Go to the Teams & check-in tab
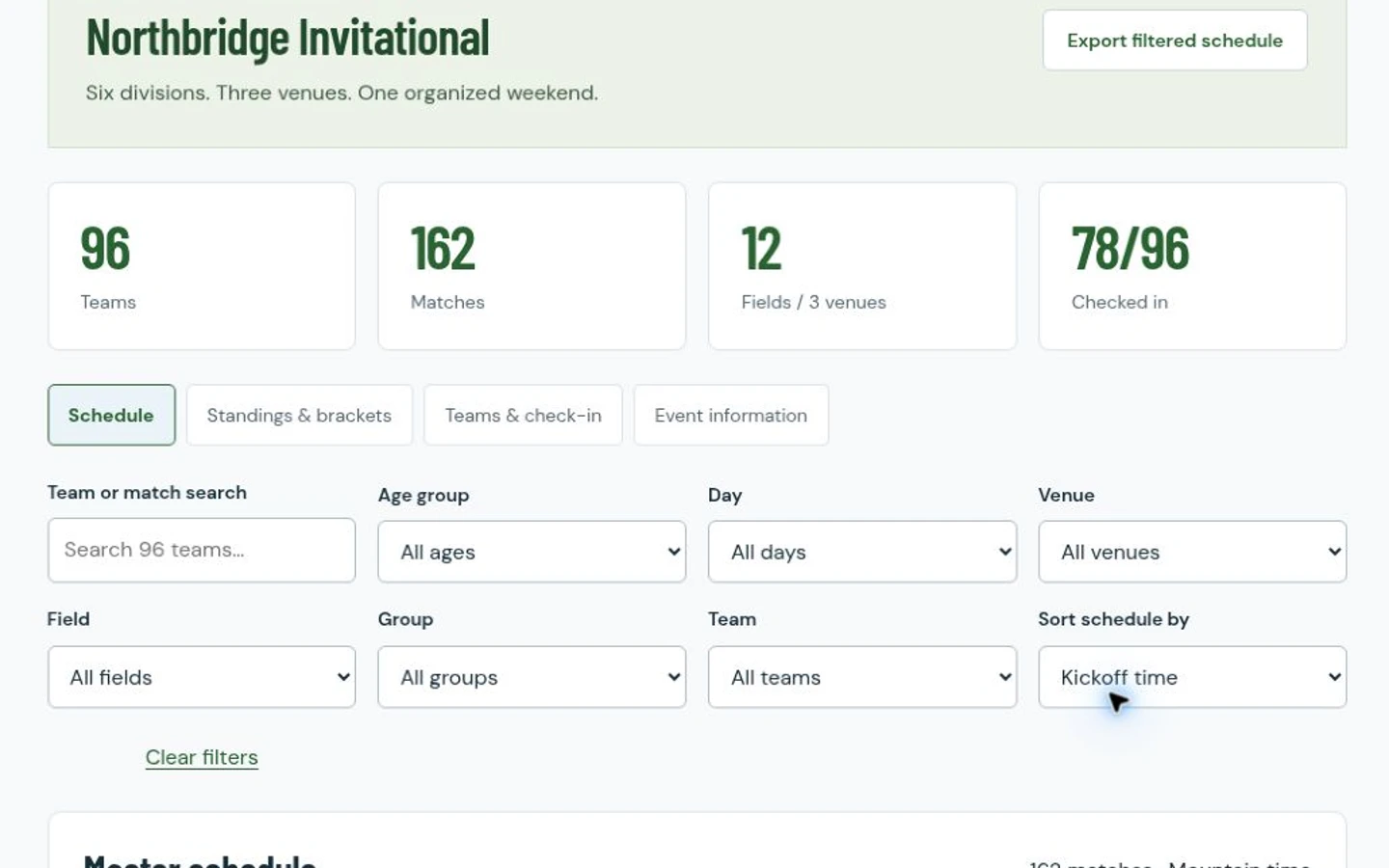This screenshot has width=1389, height=868. (523, 415)
